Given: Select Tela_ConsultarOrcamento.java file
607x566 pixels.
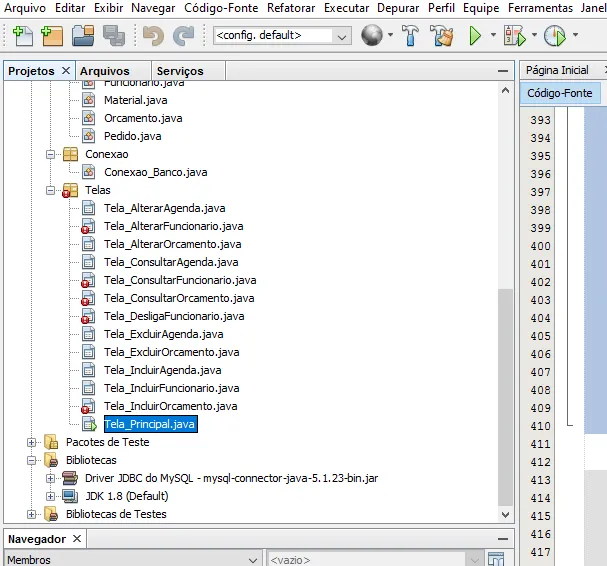Looking at the screenshot, I should 179,298.
